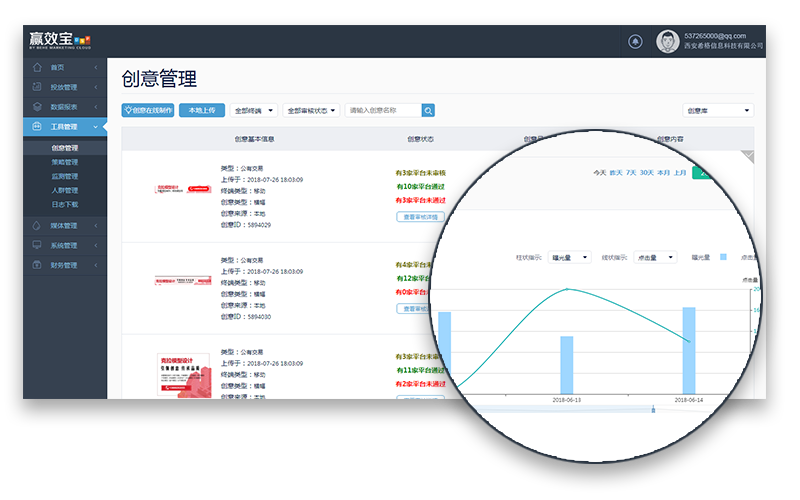Click the 本地上传 button

click(202, 111)
